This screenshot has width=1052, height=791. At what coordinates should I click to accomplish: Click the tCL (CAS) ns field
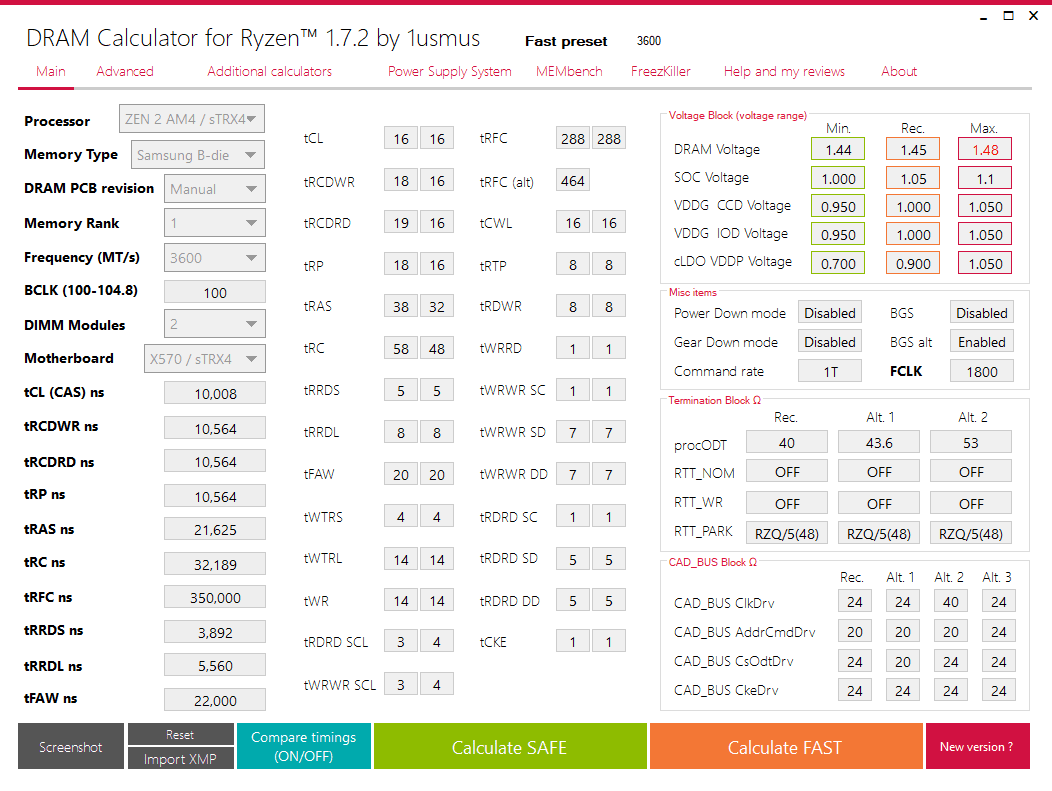click(215, 394)
